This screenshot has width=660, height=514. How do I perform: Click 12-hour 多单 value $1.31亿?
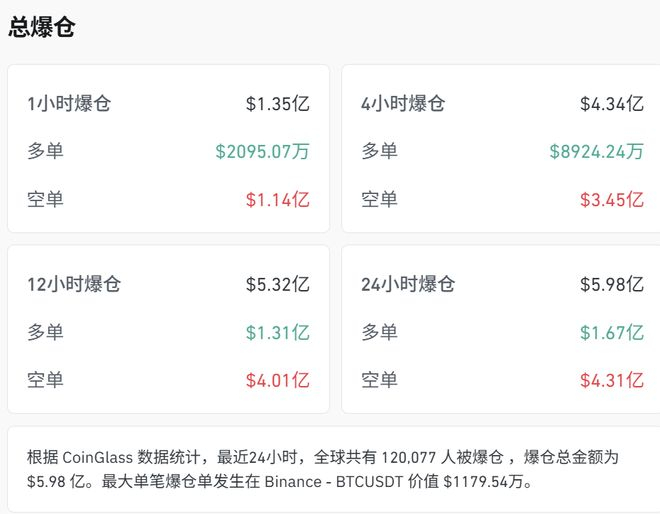[278, 332]
